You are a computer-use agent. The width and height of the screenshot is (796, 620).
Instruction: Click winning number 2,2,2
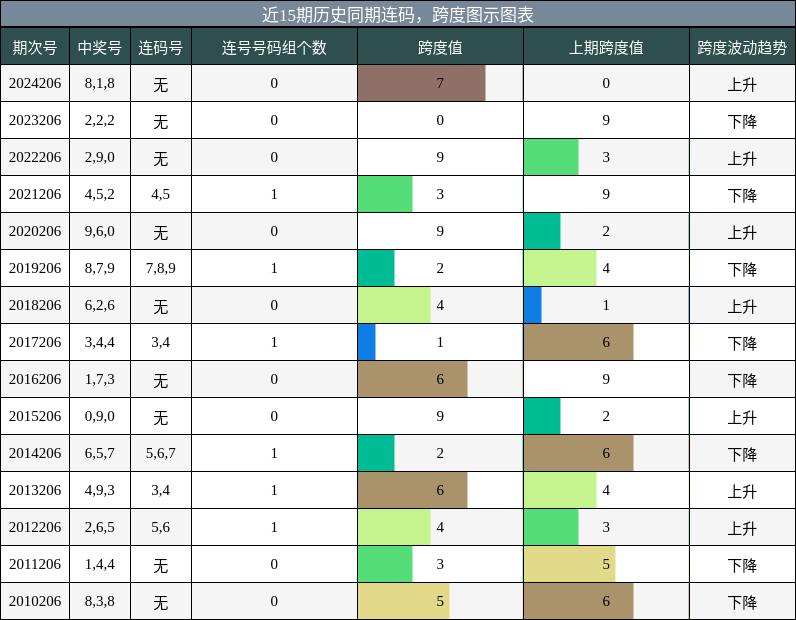(x=100, y=120)
